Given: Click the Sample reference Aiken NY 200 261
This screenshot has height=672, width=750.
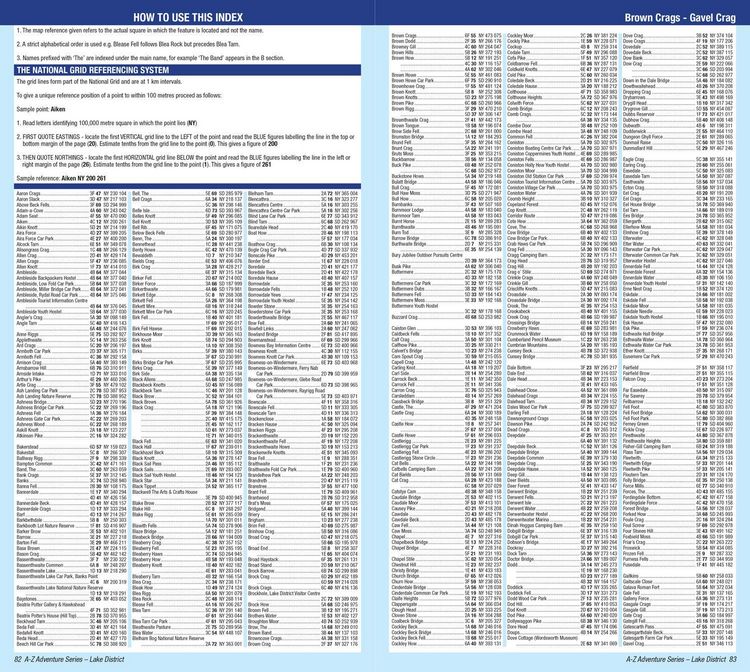Looking at the screenshot, I should 61,178.
